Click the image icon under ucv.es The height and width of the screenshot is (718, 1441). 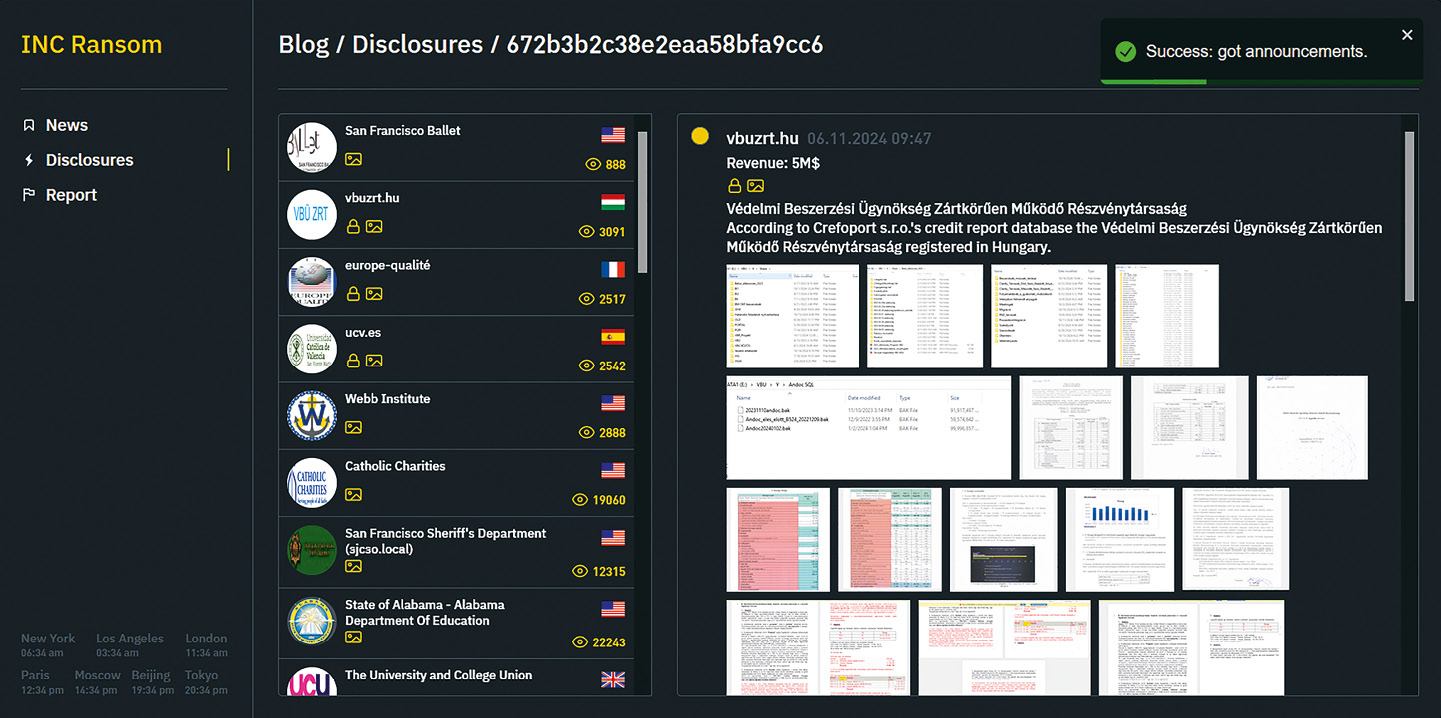point(374,360)
